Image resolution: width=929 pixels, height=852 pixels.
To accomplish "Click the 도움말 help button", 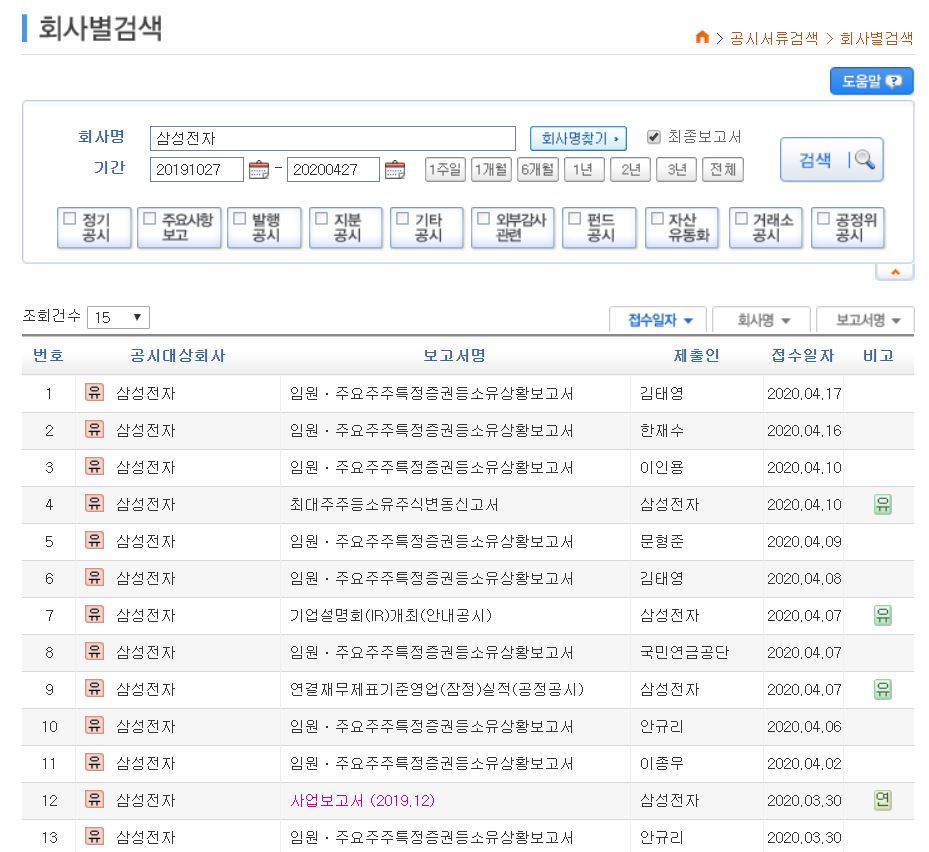I will click(x=872, y=81).
